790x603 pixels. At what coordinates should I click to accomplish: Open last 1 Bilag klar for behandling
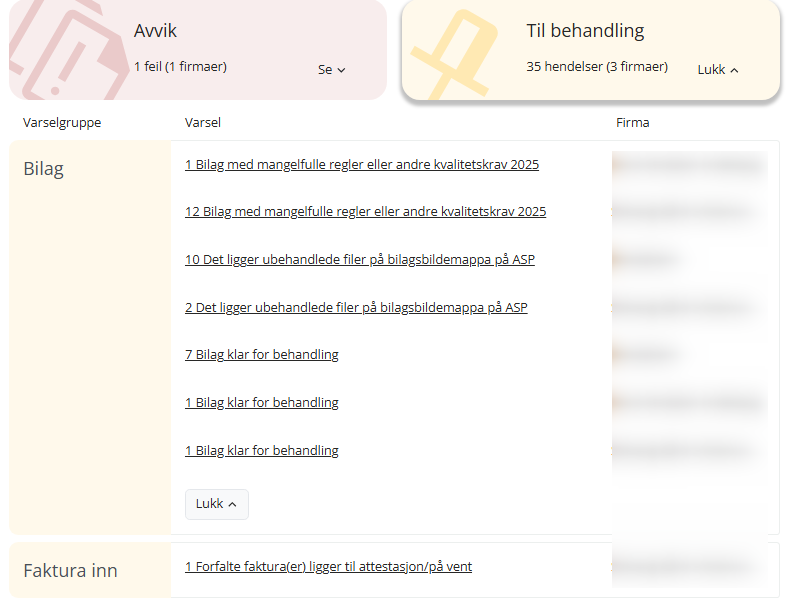[x=261, y=450]
